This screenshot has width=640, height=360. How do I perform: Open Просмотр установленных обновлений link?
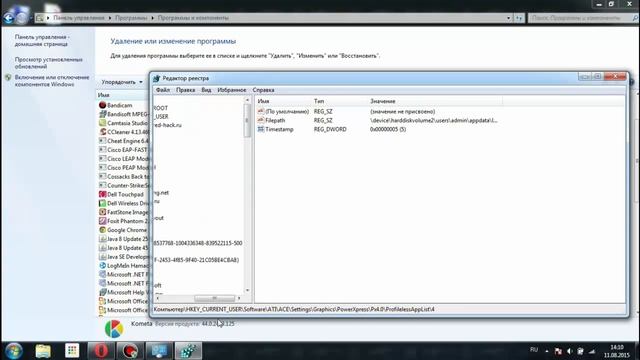pos(49,63)
